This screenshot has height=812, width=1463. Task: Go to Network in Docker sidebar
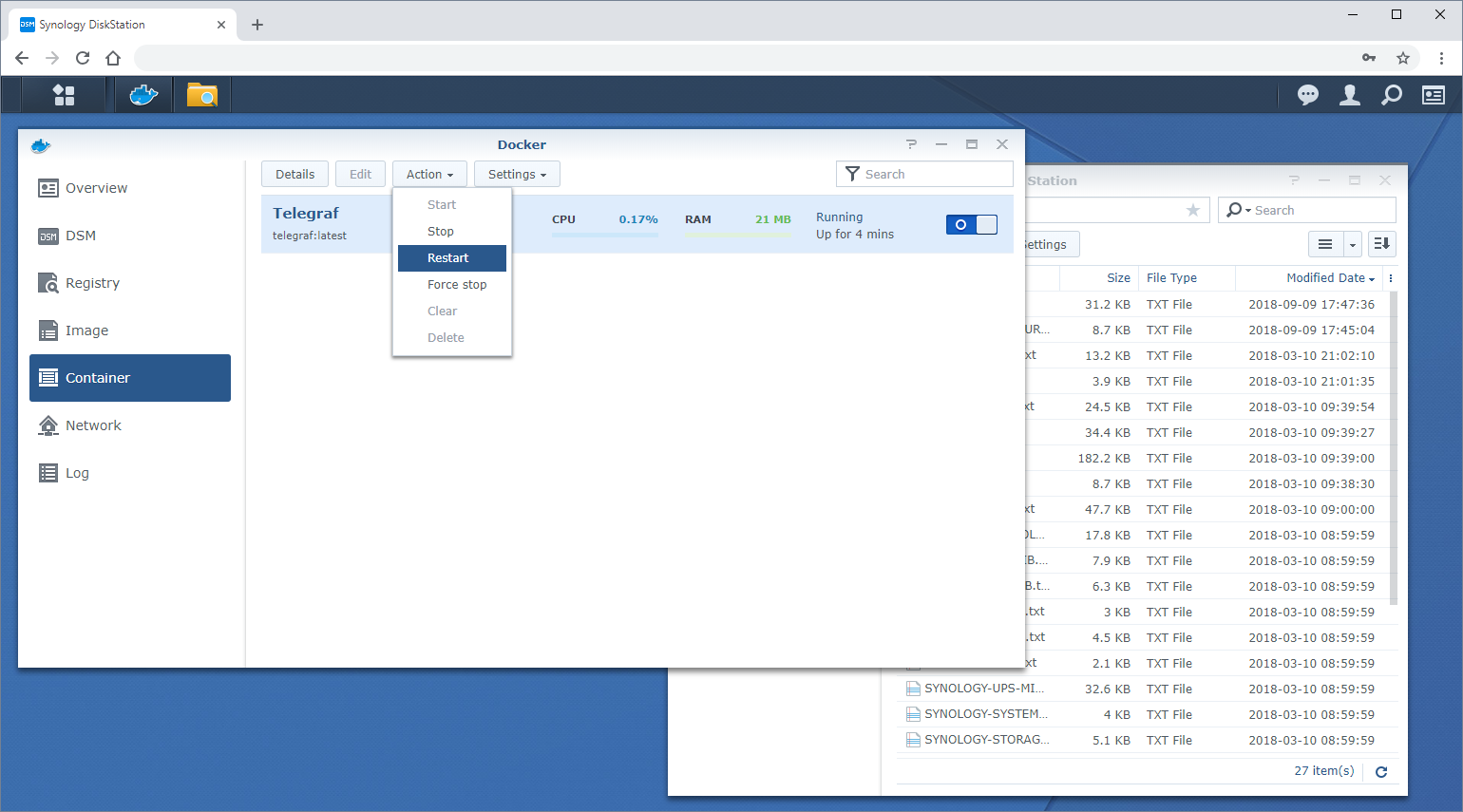[130, 425]
